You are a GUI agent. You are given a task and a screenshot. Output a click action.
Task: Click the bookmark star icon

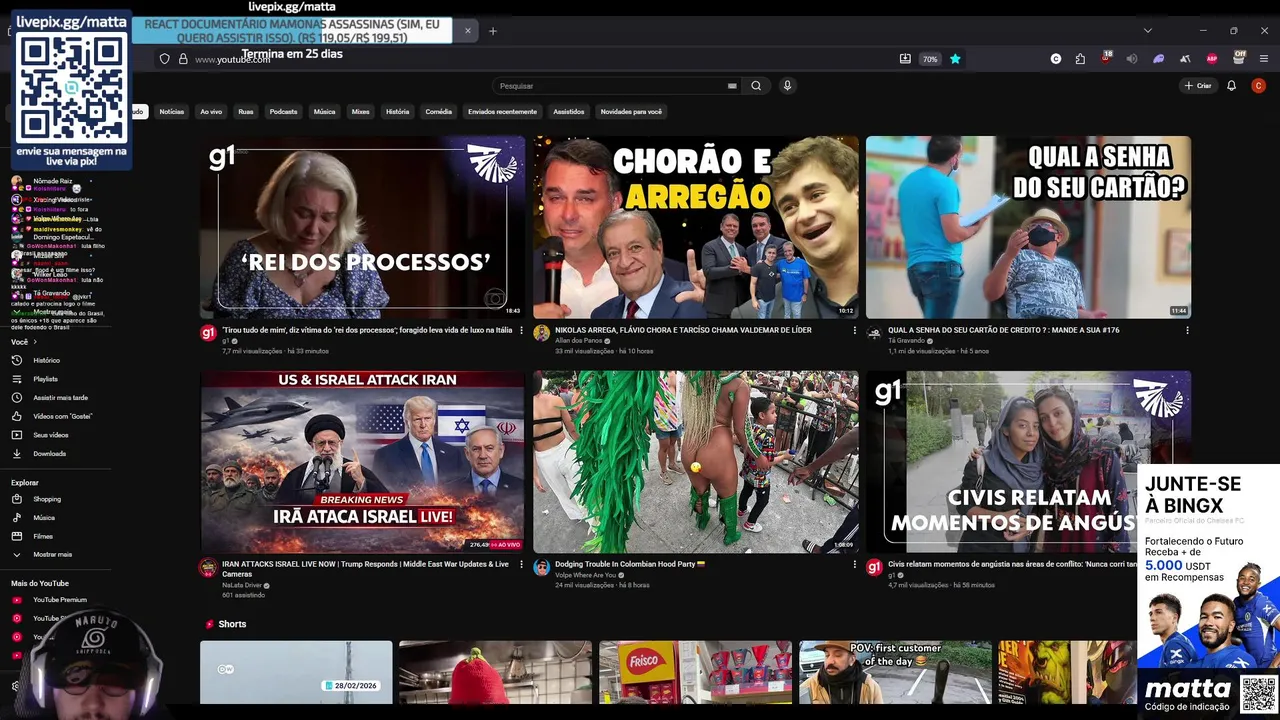coord(955,59)
